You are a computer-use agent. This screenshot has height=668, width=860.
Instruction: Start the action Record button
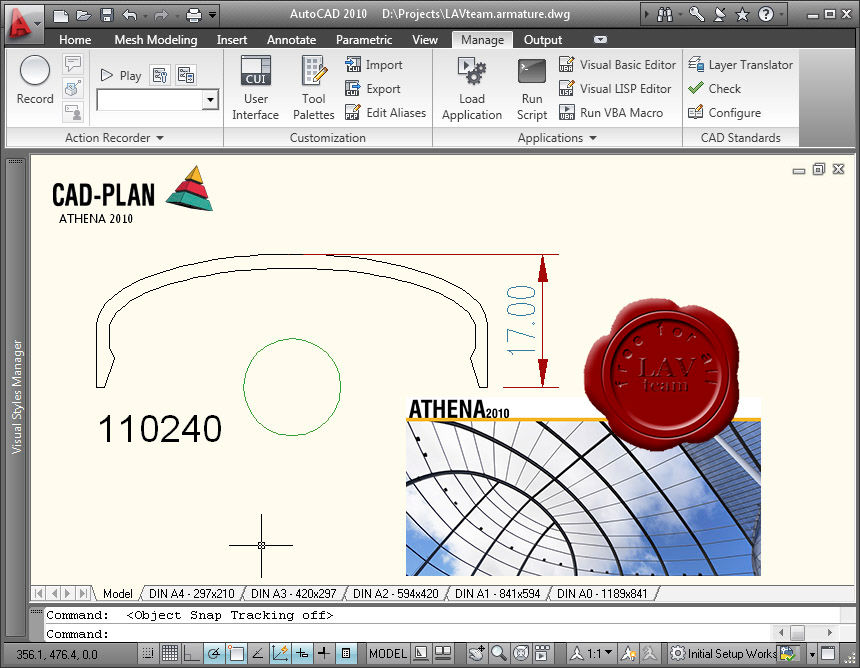pos(35,81)
